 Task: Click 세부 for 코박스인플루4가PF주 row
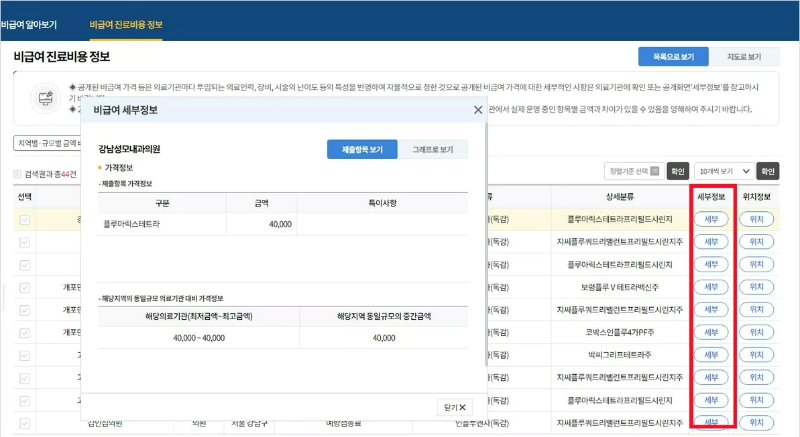[x=711, y=332]
